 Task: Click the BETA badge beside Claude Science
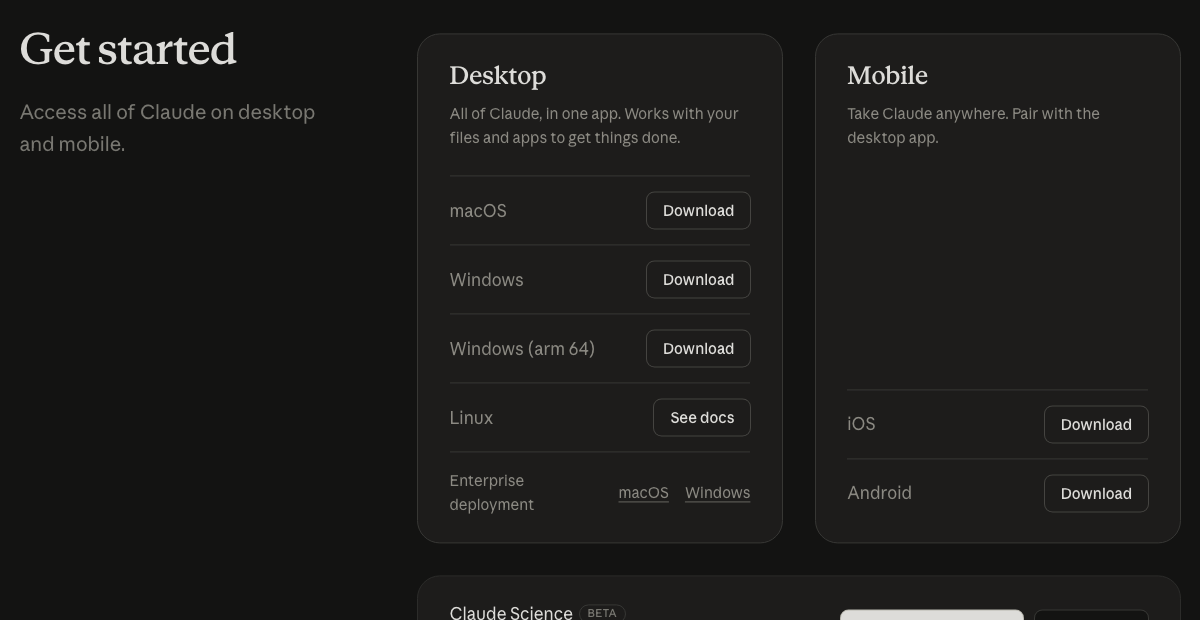(x=602, y=612)
